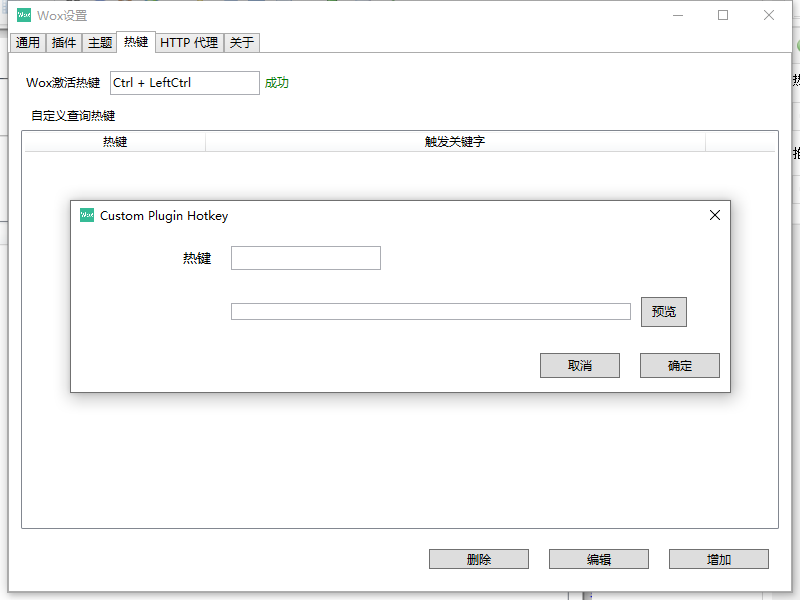Viewport: 800px width, 600px height.
Task: Click the 热键 column header
Action: point(115,141)
